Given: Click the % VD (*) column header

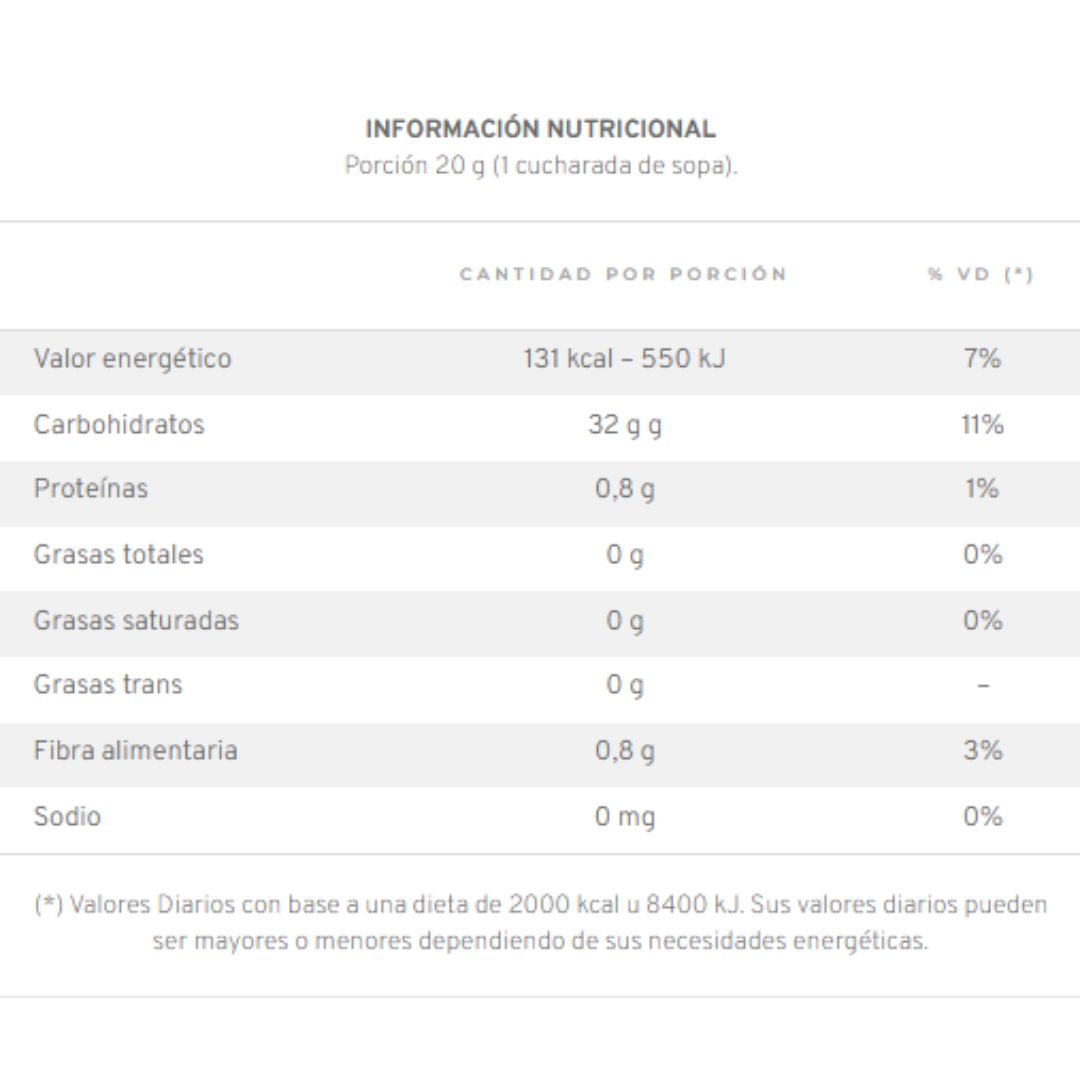Looking at the screenshot, I should (x=981, y=274).
